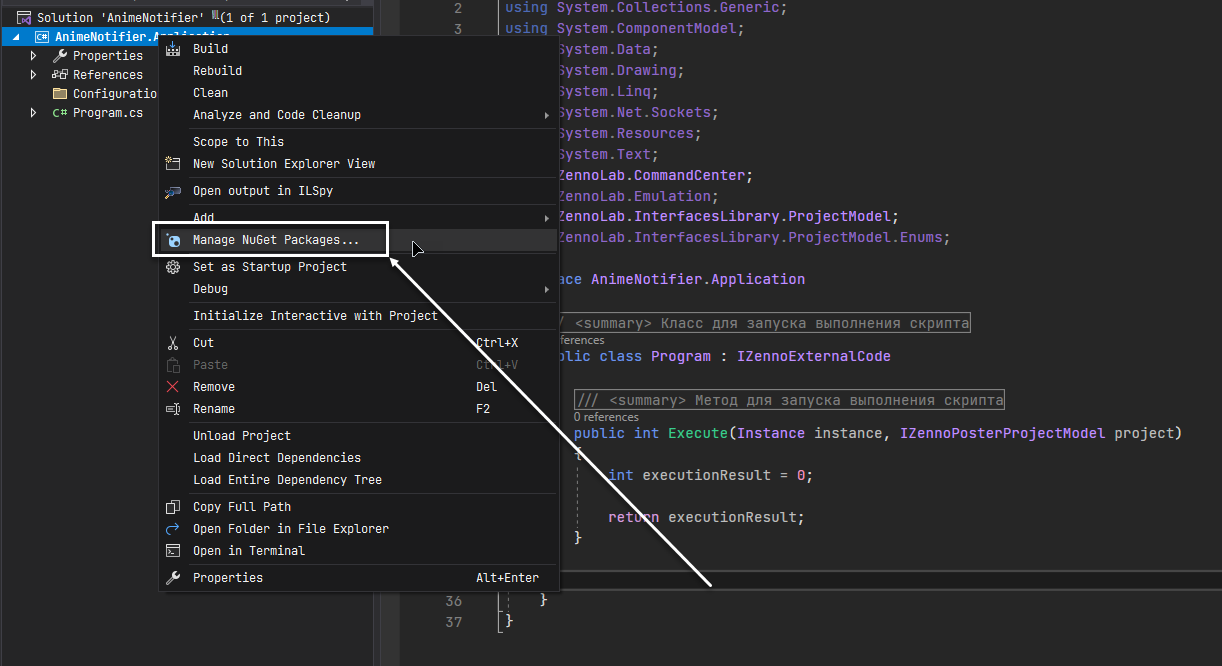Click Copy Full Path option

pyautogui.click(x=241, y=507)
